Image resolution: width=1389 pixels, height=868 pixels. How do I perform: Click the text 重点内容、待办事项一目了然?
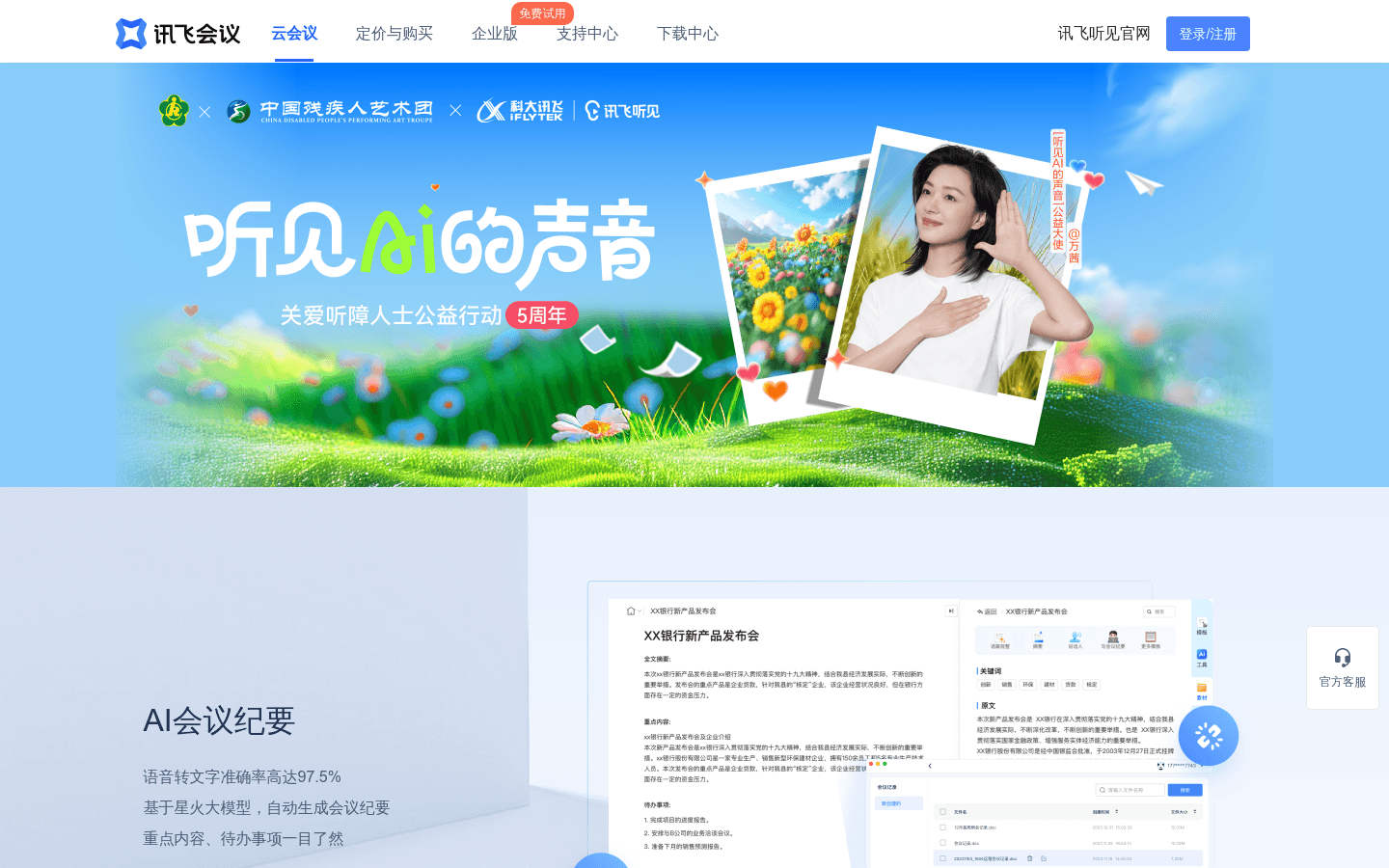pos(243,838)
